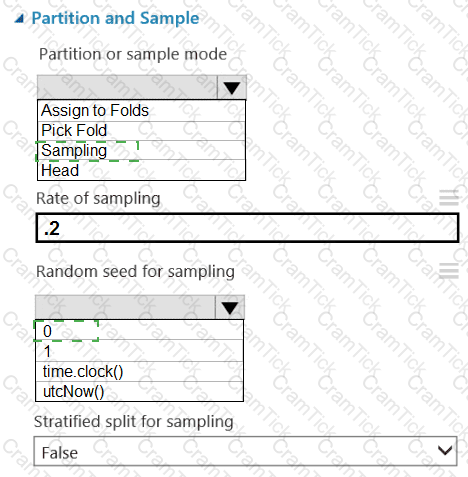Select Pick Fold option
Viewport: 468px width, 477px height.
[x=141, y=131]
